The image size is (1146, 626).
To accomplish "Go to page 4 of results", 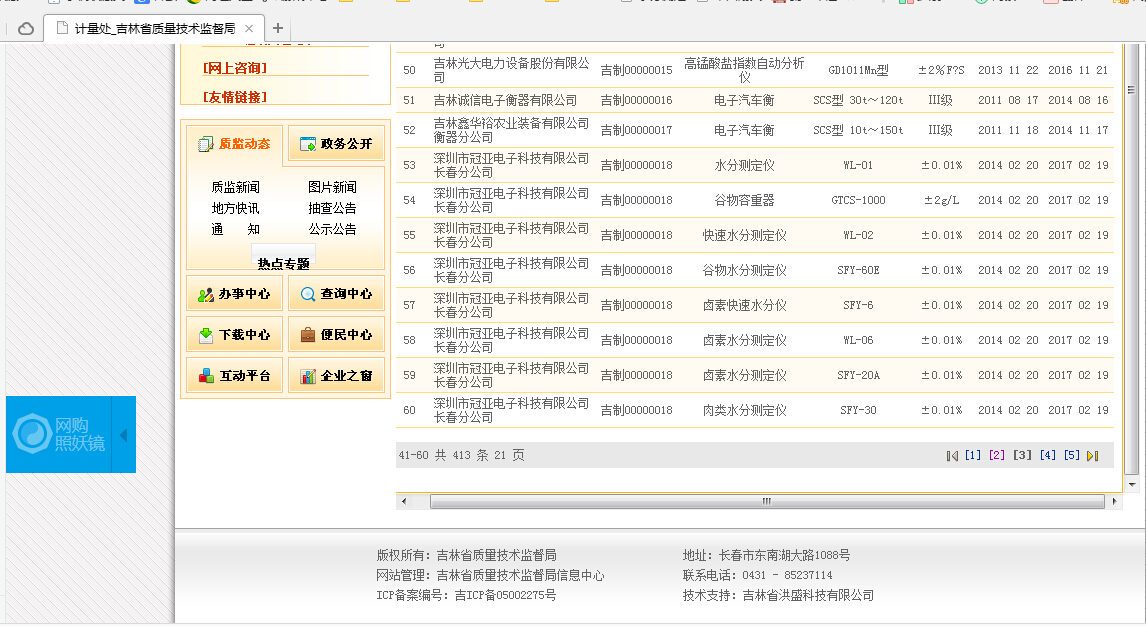I will click(x=1047, y=455).
